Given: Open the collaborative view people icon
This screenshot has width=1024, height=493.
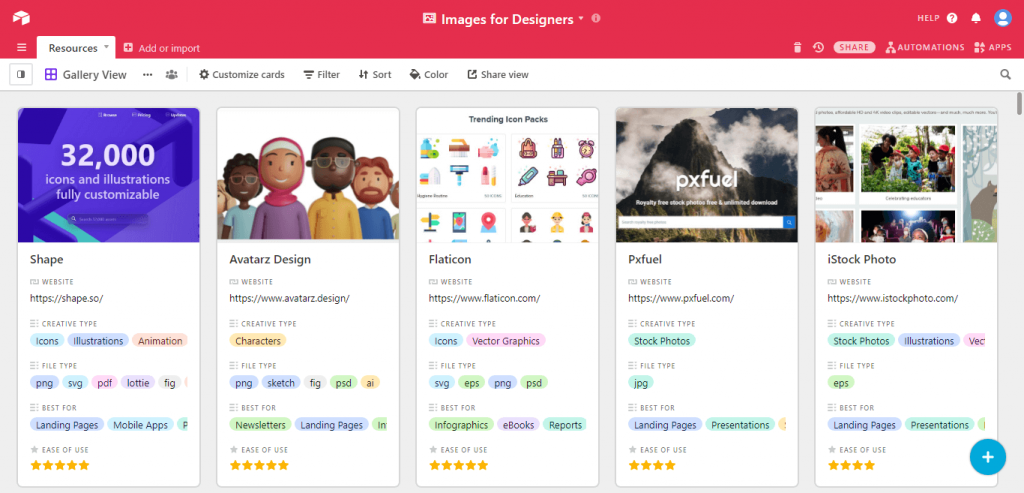Looking at the screenshot, I should (x=172, y=74).
